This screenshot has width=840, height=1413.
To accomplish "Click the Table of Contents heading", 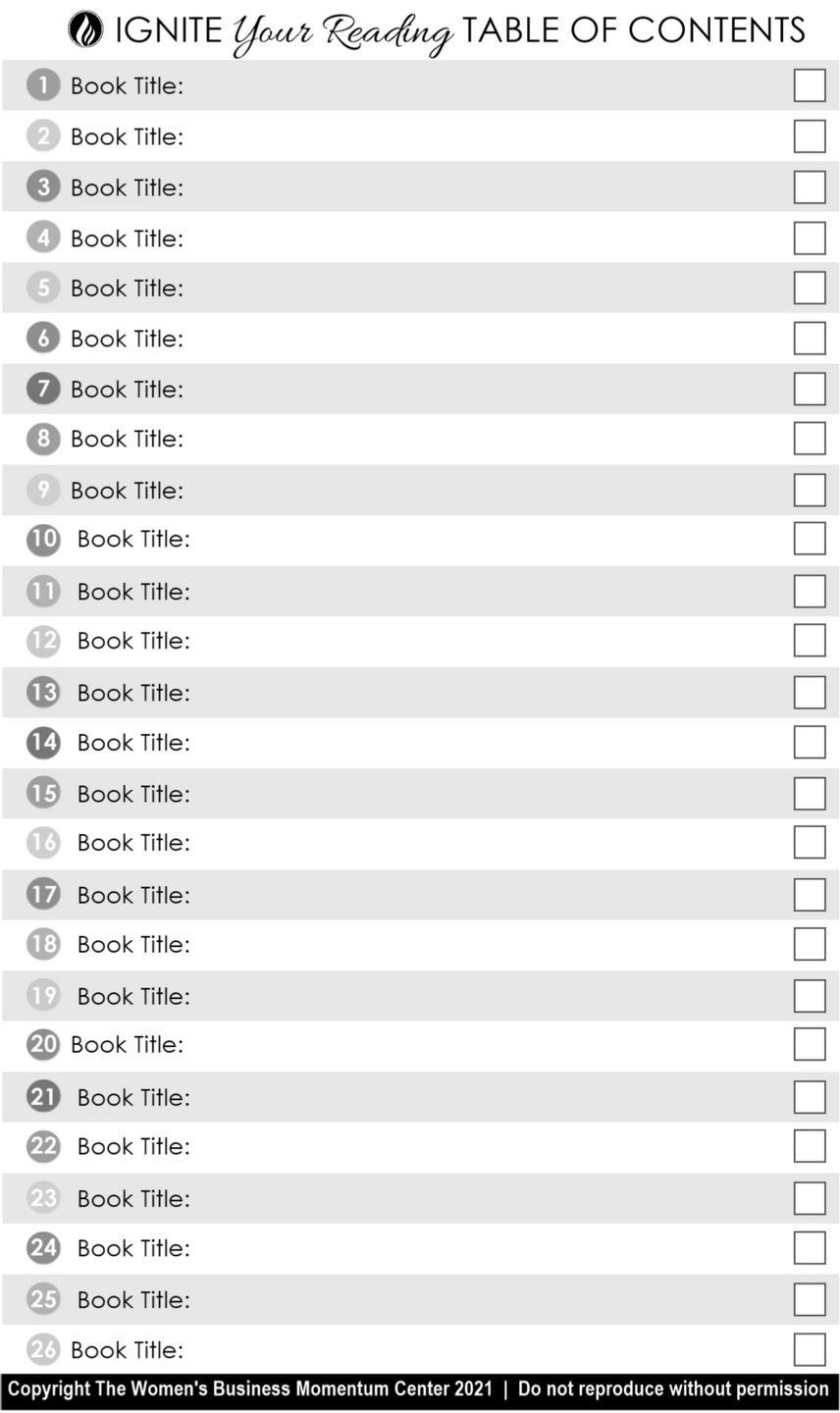I will tap(633, 31).
